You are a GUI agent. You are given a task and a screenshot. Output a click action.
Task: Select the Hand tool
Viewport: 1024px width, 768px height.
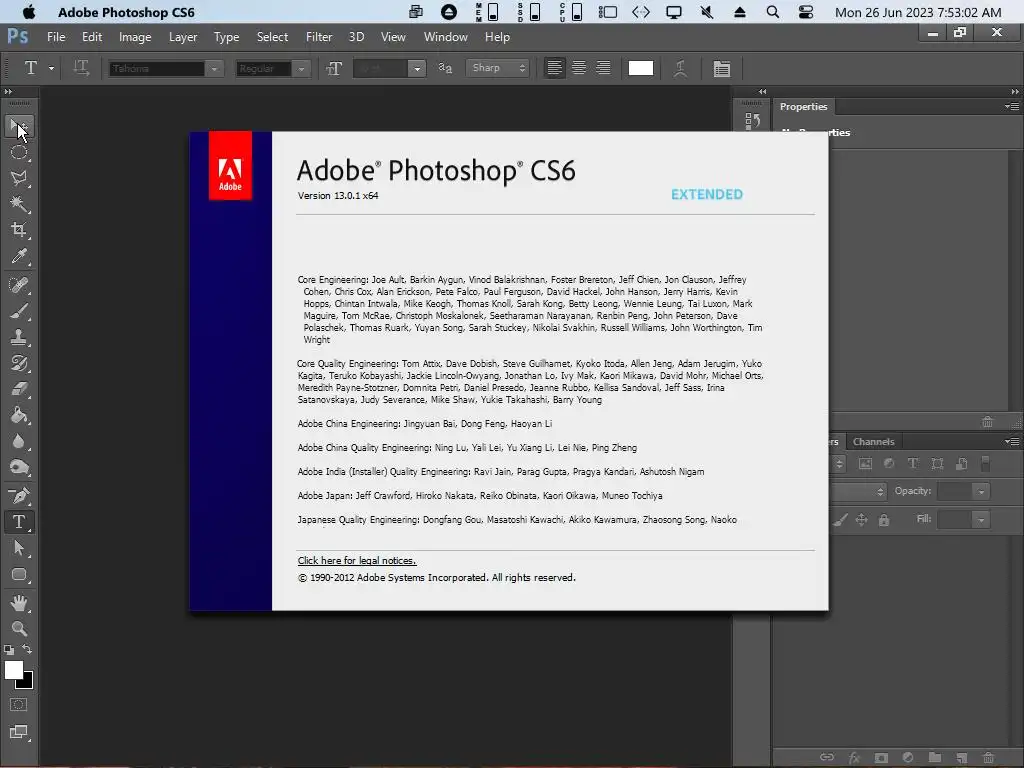(19, 603)
